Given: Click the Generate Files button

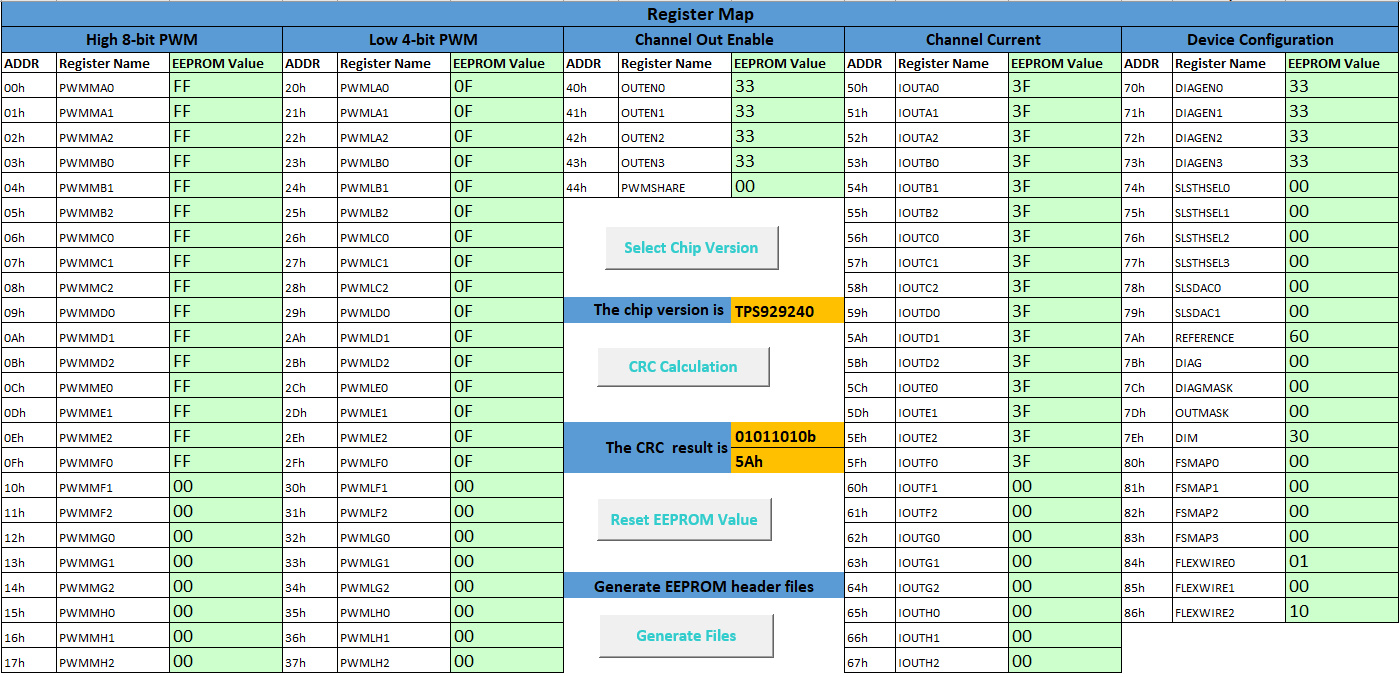Looking at the screenshot, I should click(686, 636).
